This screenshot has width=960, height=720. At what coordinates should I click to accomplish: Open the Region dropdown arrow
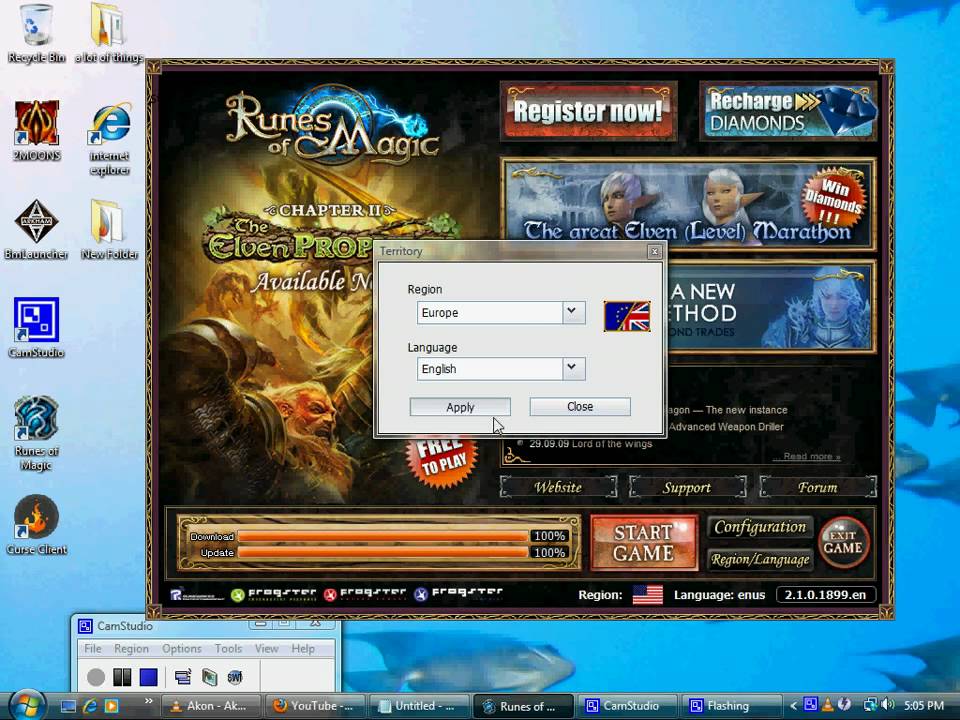pyautogui.click(x=574, y=312)
